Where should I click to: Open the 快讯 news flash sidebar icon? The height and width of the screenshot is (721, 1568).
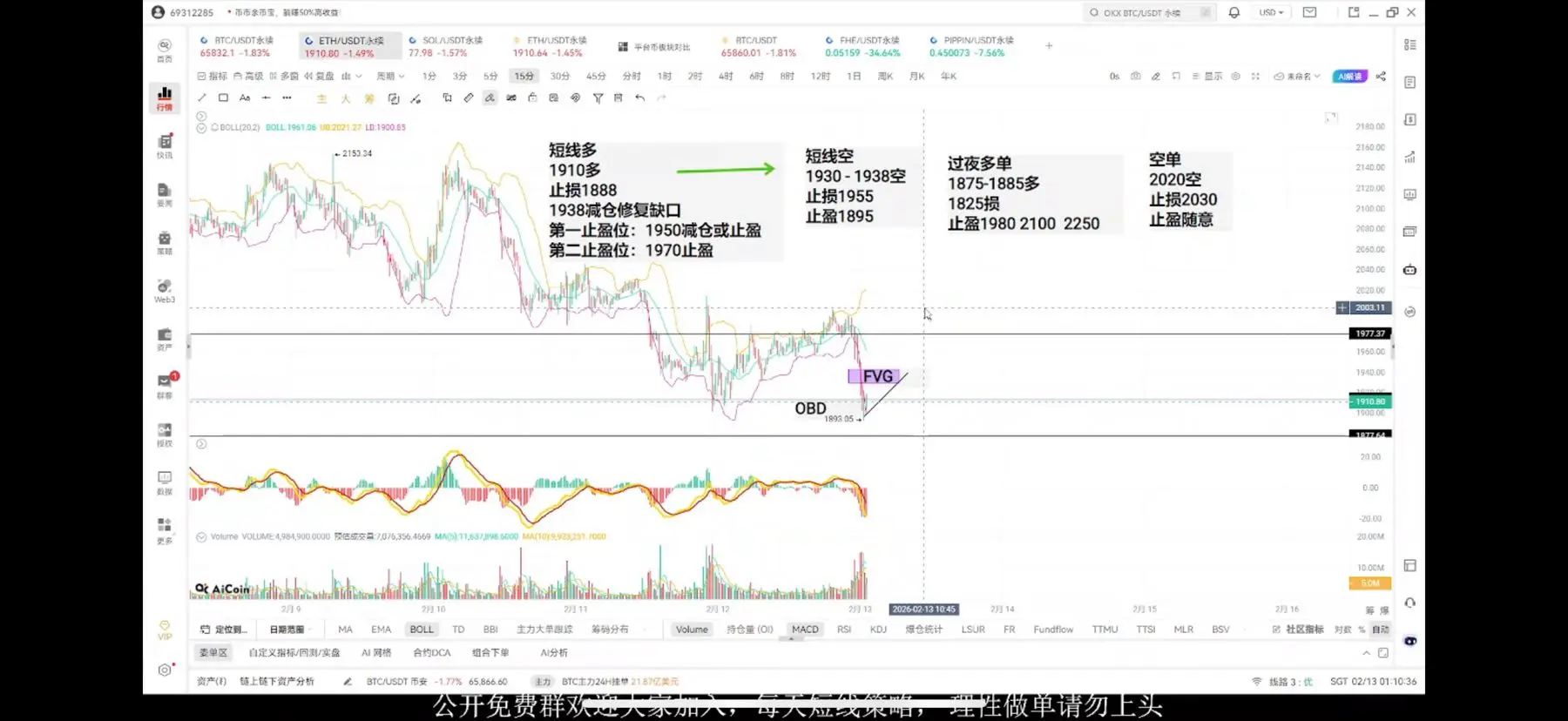(x=165, y=145)
